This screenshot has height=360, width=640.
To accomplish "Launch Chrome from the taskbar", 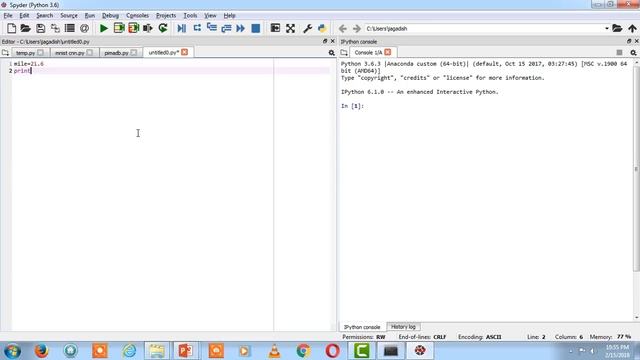I will coord(303,351).
